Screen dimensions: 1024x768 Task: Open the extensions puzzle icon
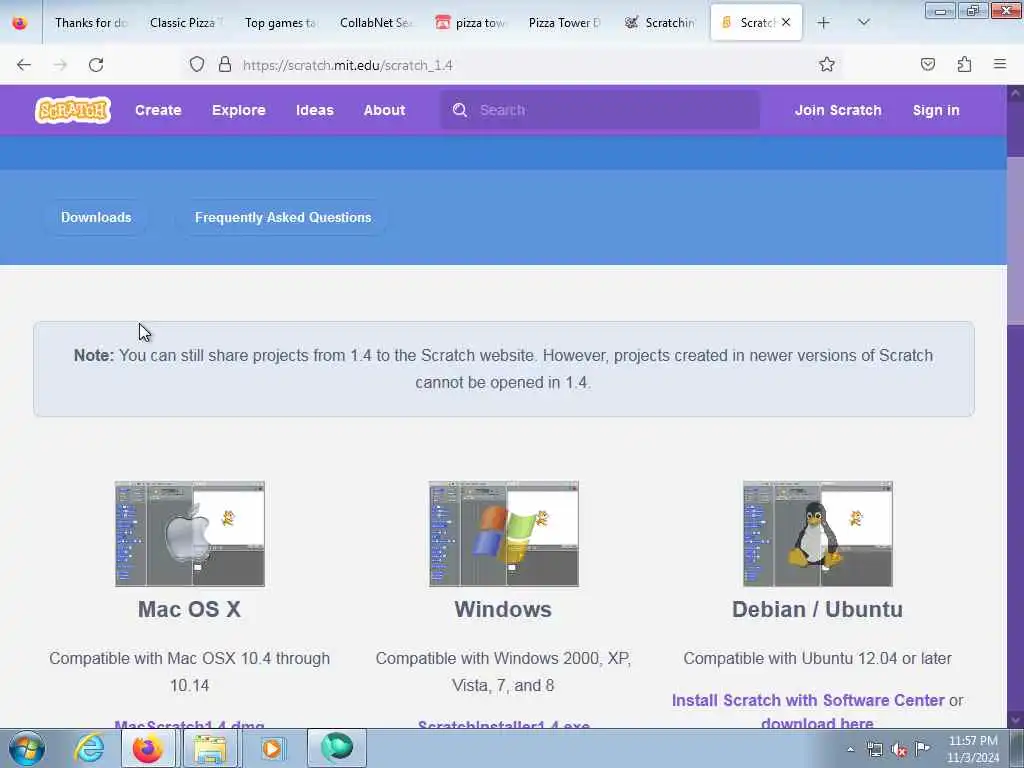[964, 65]
